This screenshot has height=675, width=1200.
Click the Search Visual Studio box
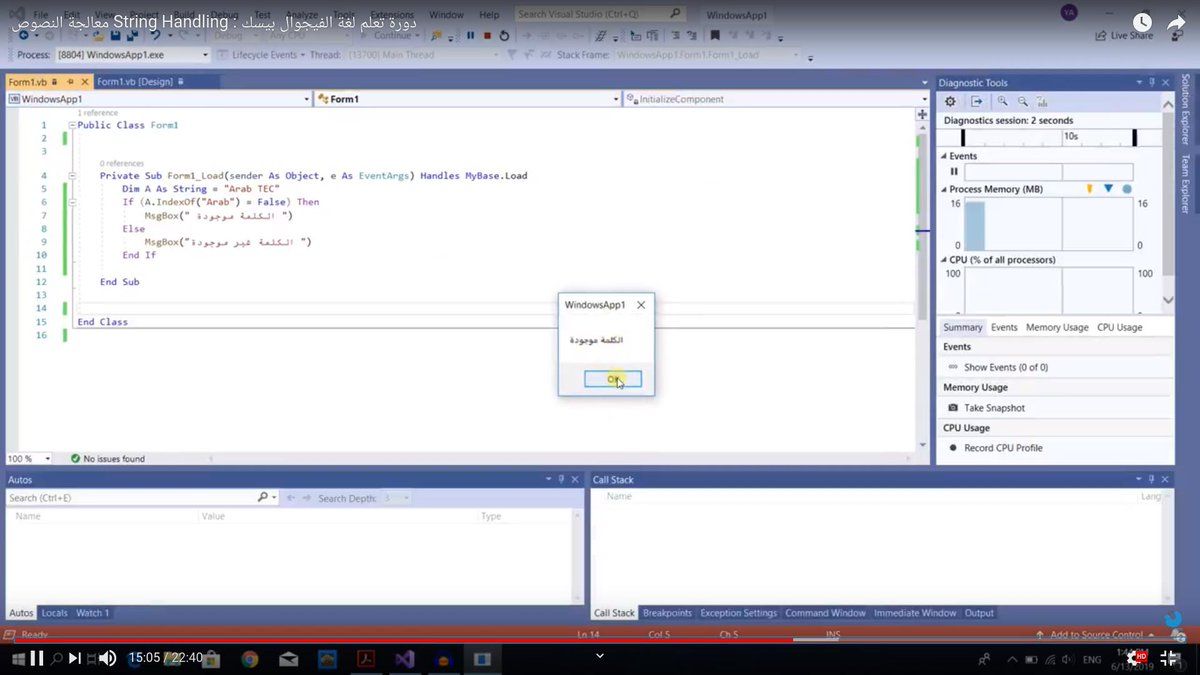[x=603, y=15]
